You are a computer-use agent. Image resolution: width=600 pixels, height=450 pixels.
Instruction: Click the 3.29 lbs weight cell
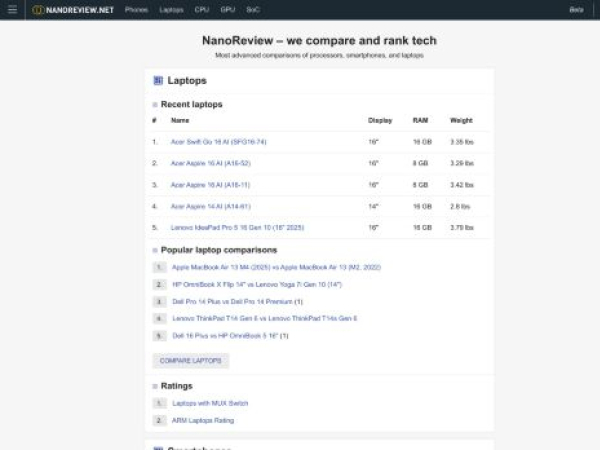[x=462, y=163]
